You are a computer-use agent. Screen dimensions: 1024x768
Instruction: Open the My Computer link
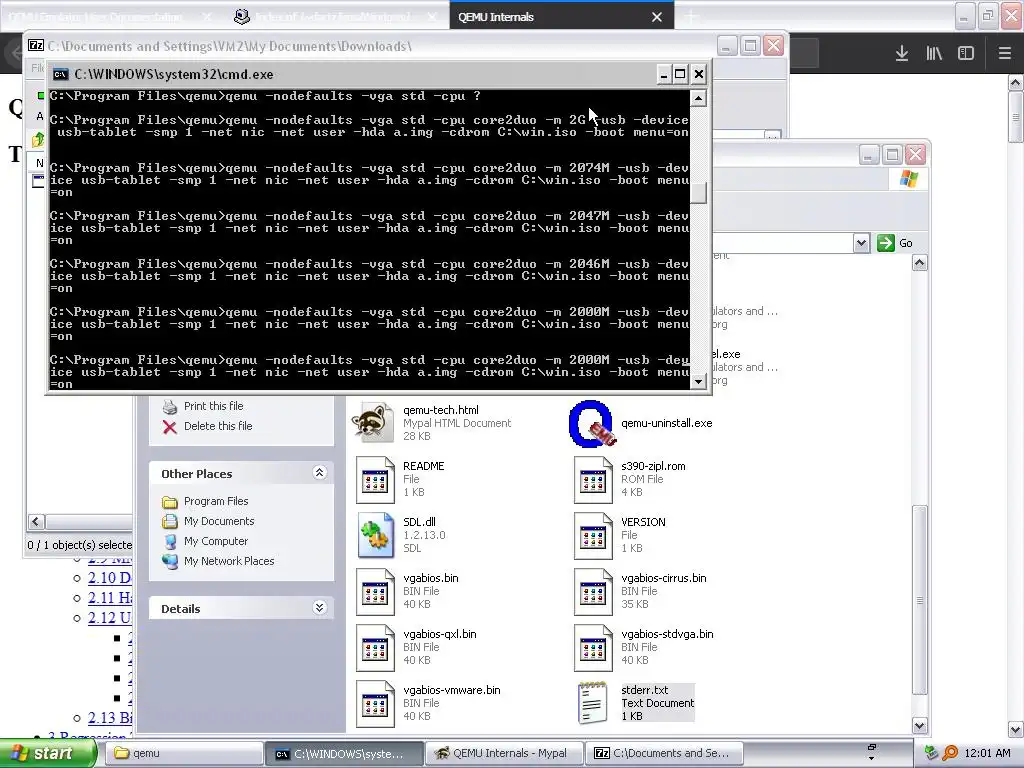click(216, 541)
